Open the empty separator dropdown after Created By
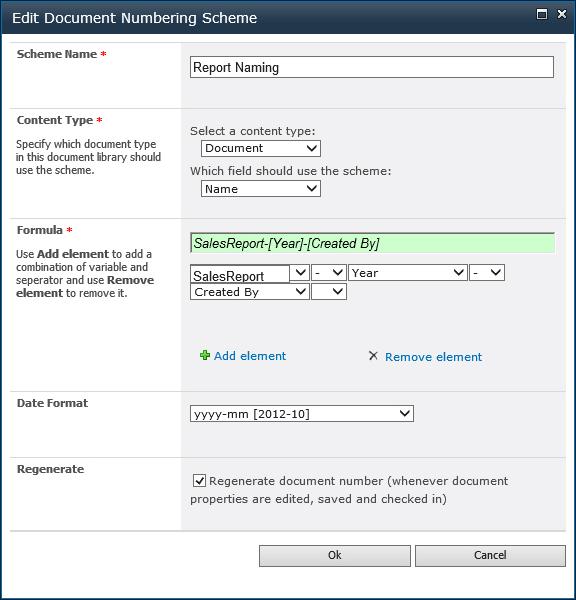This screenshot has height=600, width=576. click(x=329, y=292)
